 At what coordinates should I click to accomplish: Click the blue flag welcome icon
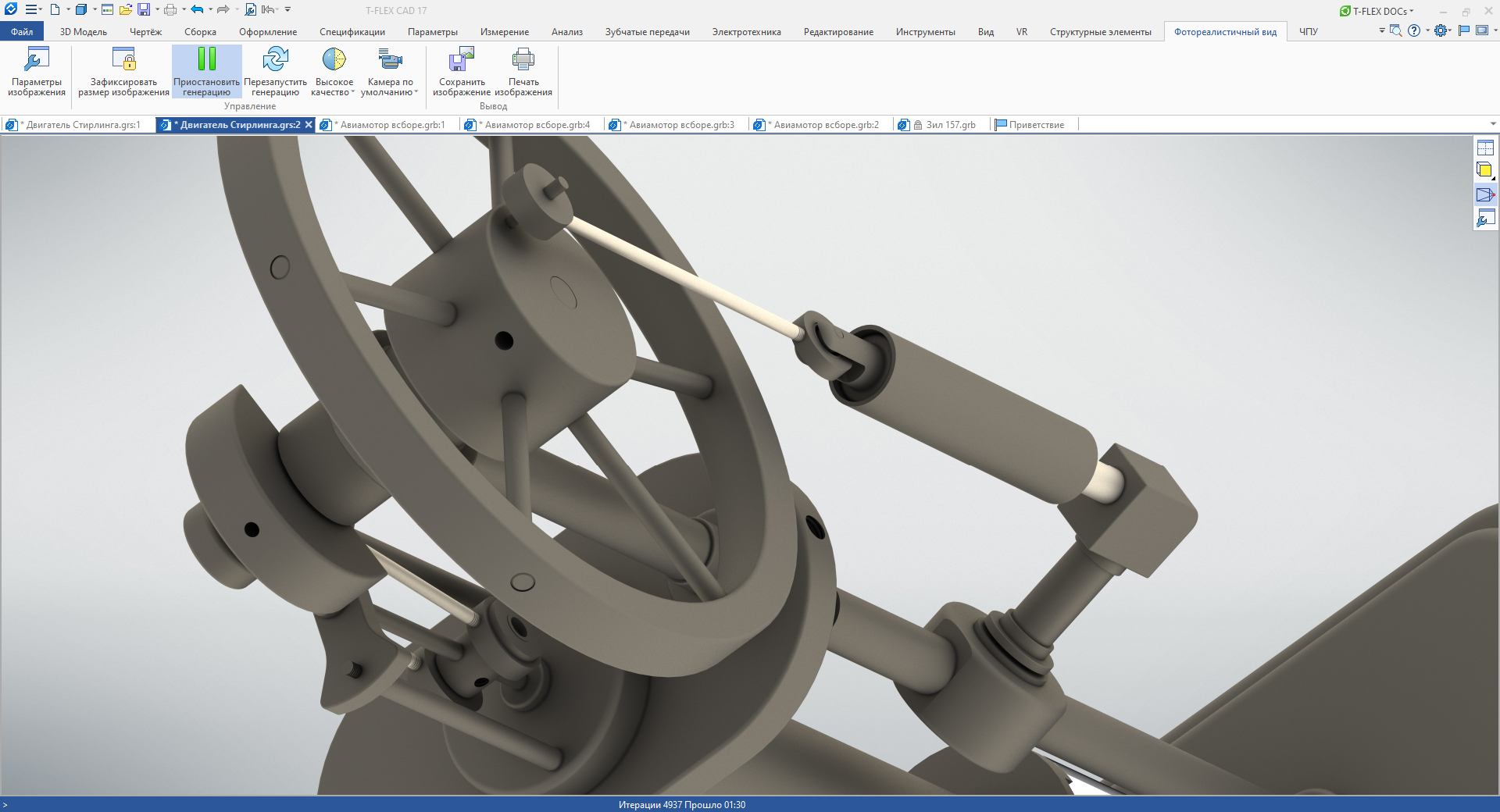[x=1464, y=30]
